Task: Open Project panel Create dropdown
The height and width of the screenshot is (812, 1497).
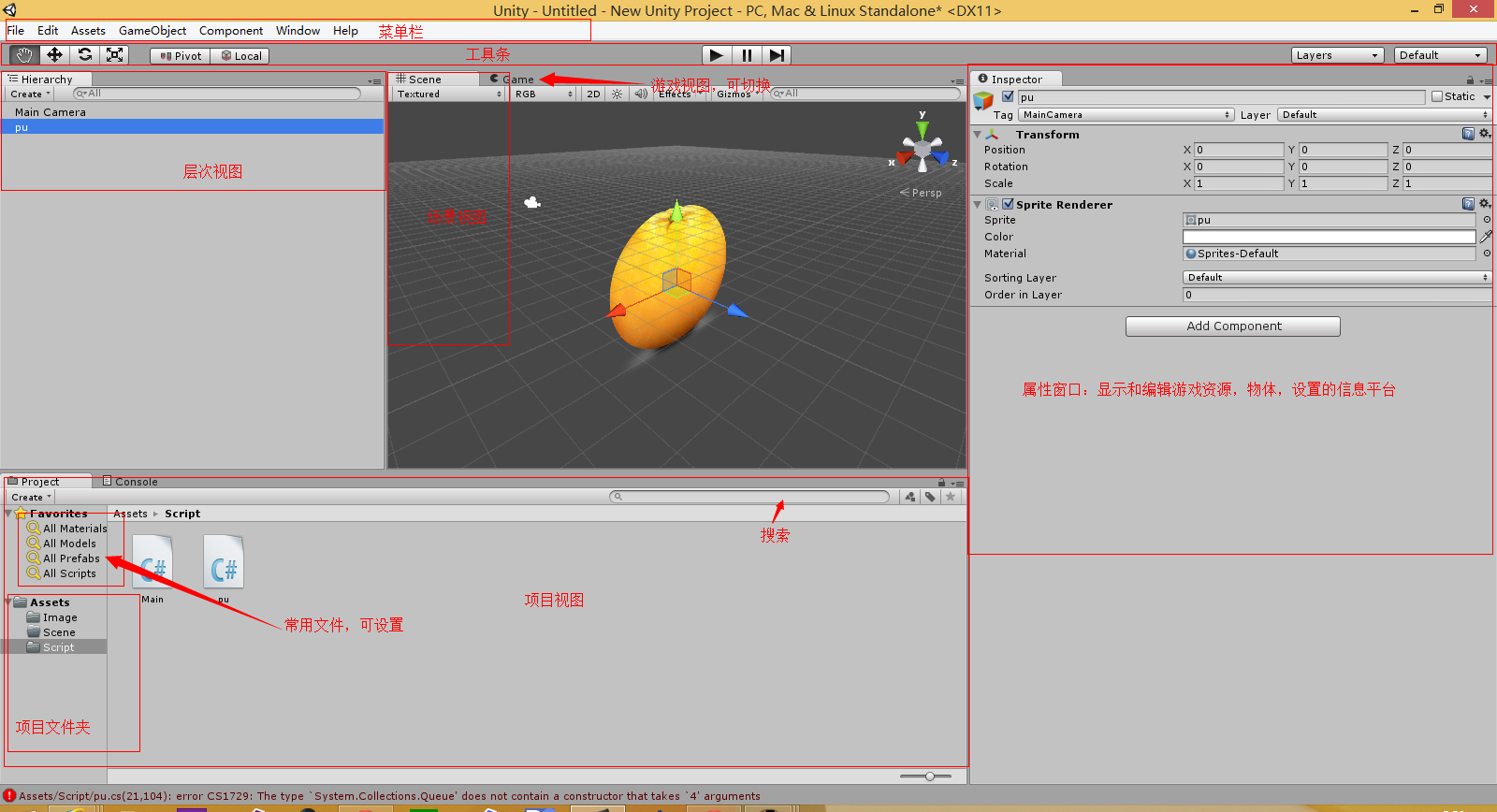Action: pos(31,497)
